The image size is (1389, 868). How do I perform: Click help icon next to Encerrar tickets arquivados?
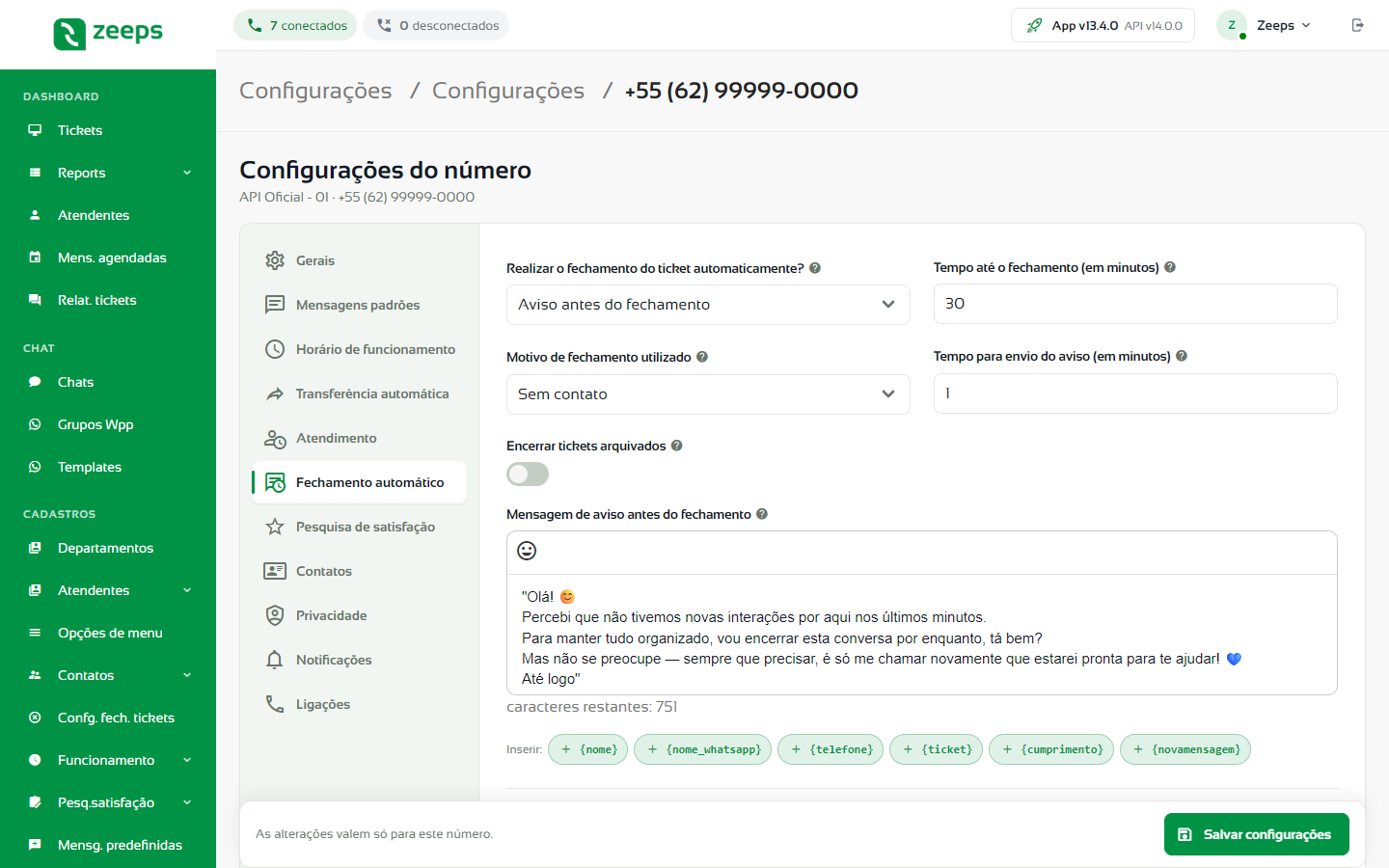pyautogui.click(x=677, y=446)
